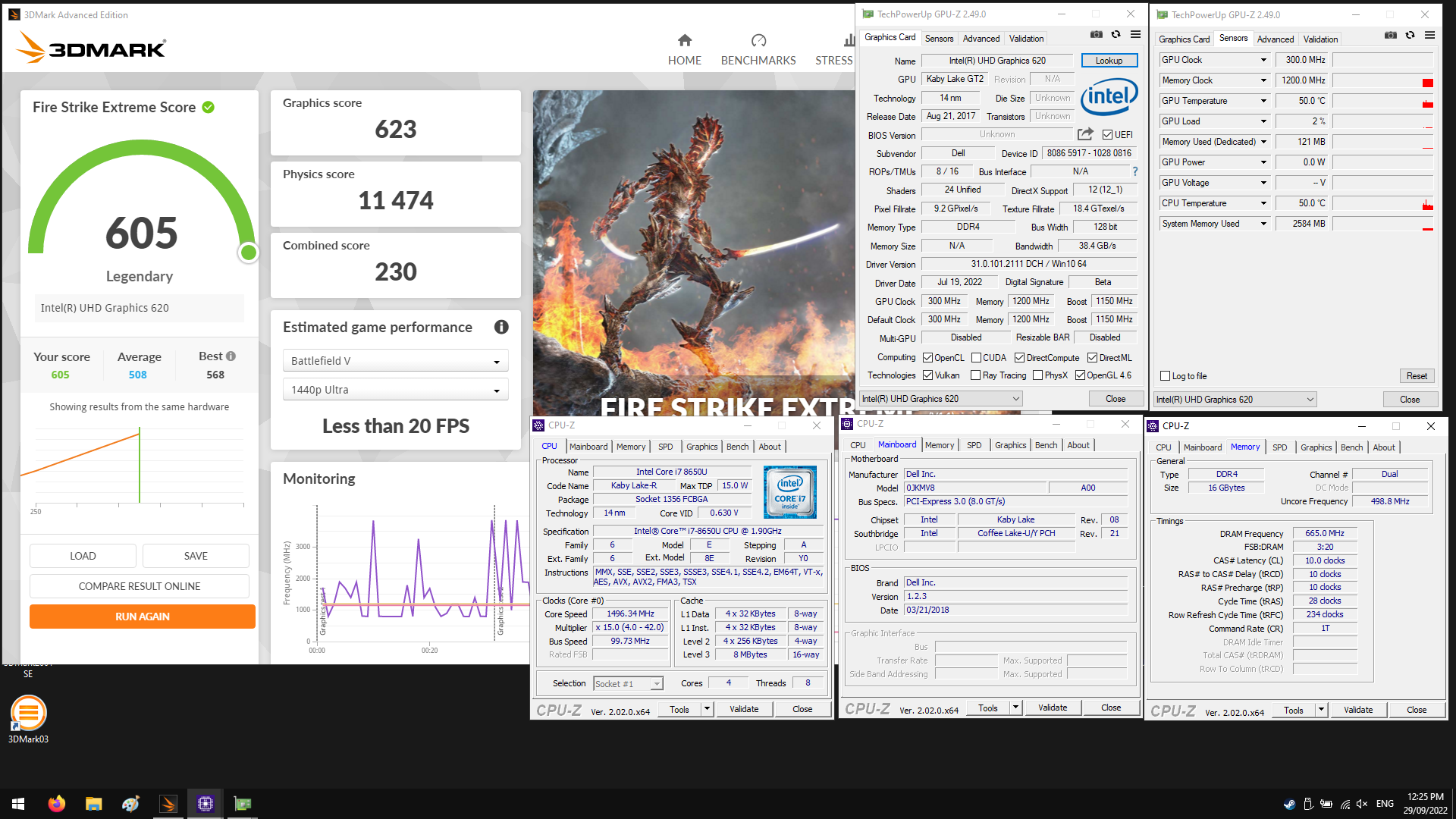1456x819 pixels.
Task: Open the Windows Start menu
Action: point(18,804)
